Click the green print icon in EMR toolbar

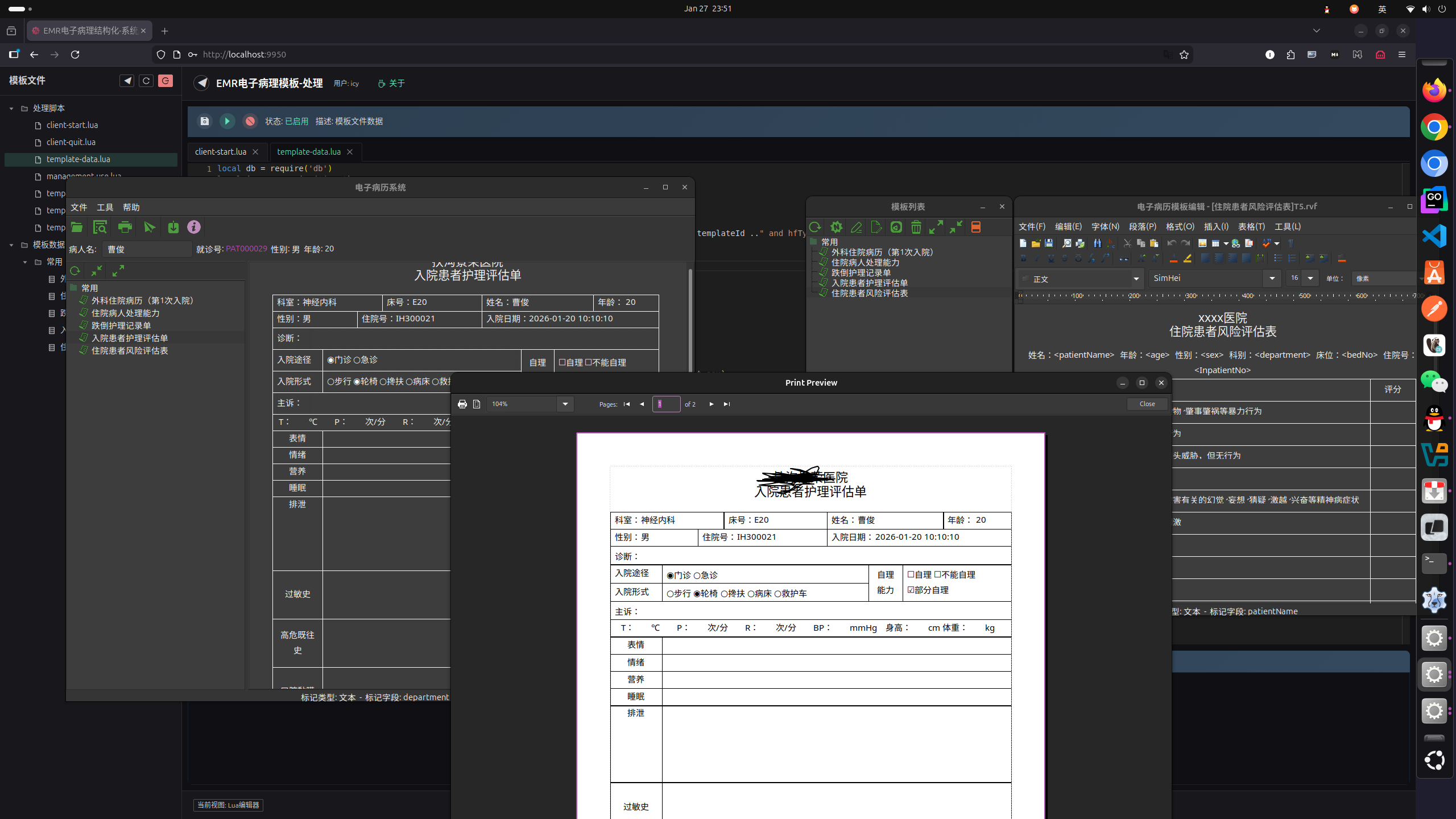[x=125, y=227]
